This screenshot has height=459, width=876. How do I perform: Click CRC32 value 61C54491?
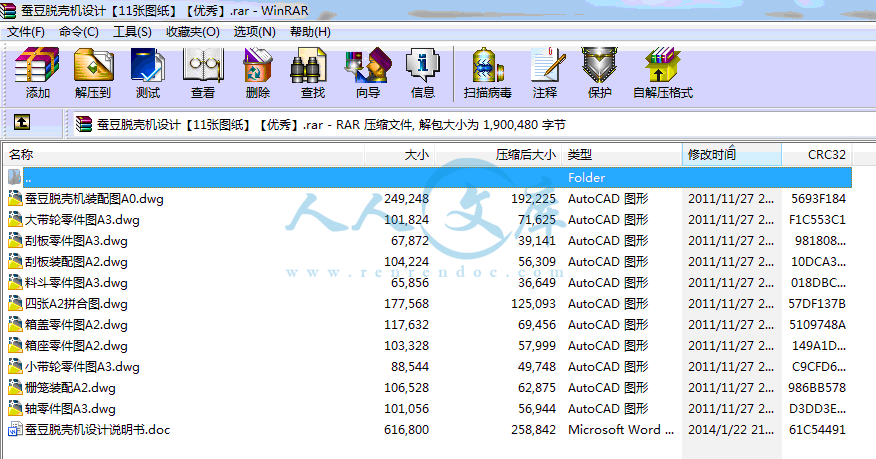pyautogui.click(x=817, y=429)
